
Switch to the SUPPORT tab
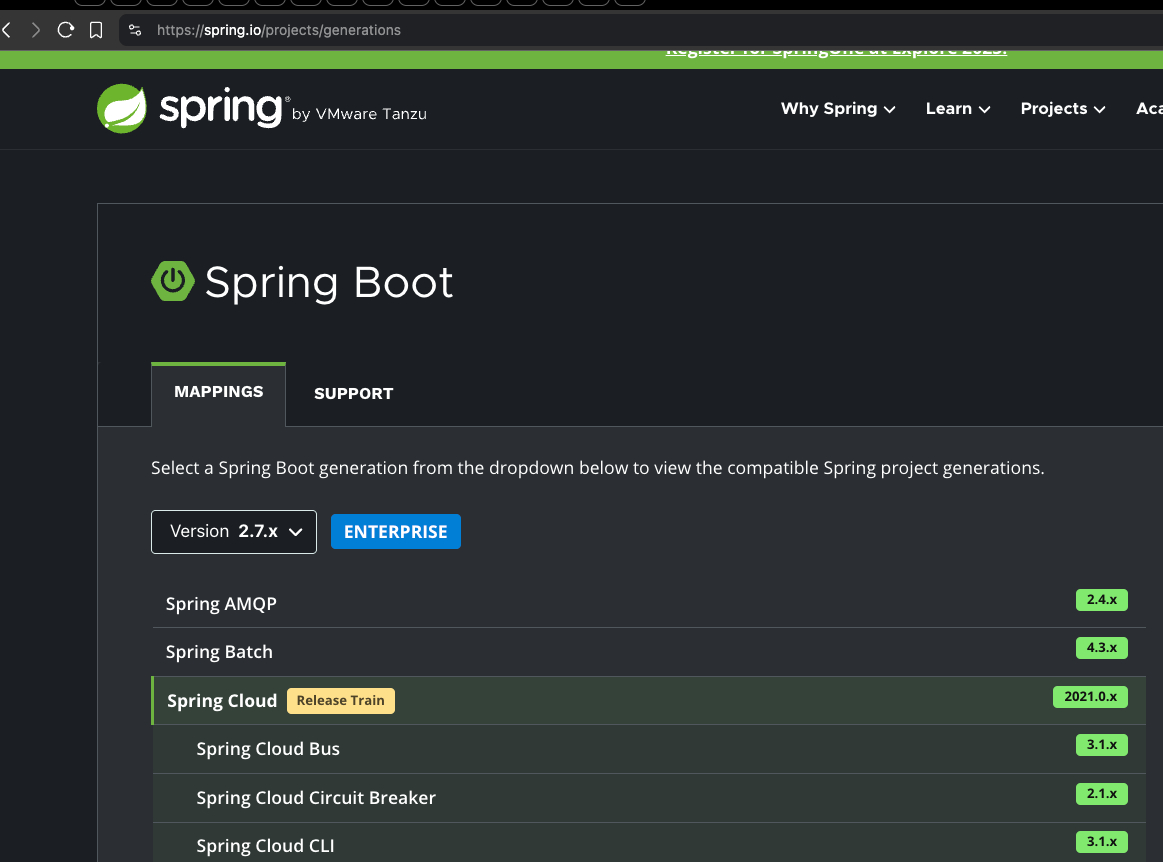(x=353, y=394)
